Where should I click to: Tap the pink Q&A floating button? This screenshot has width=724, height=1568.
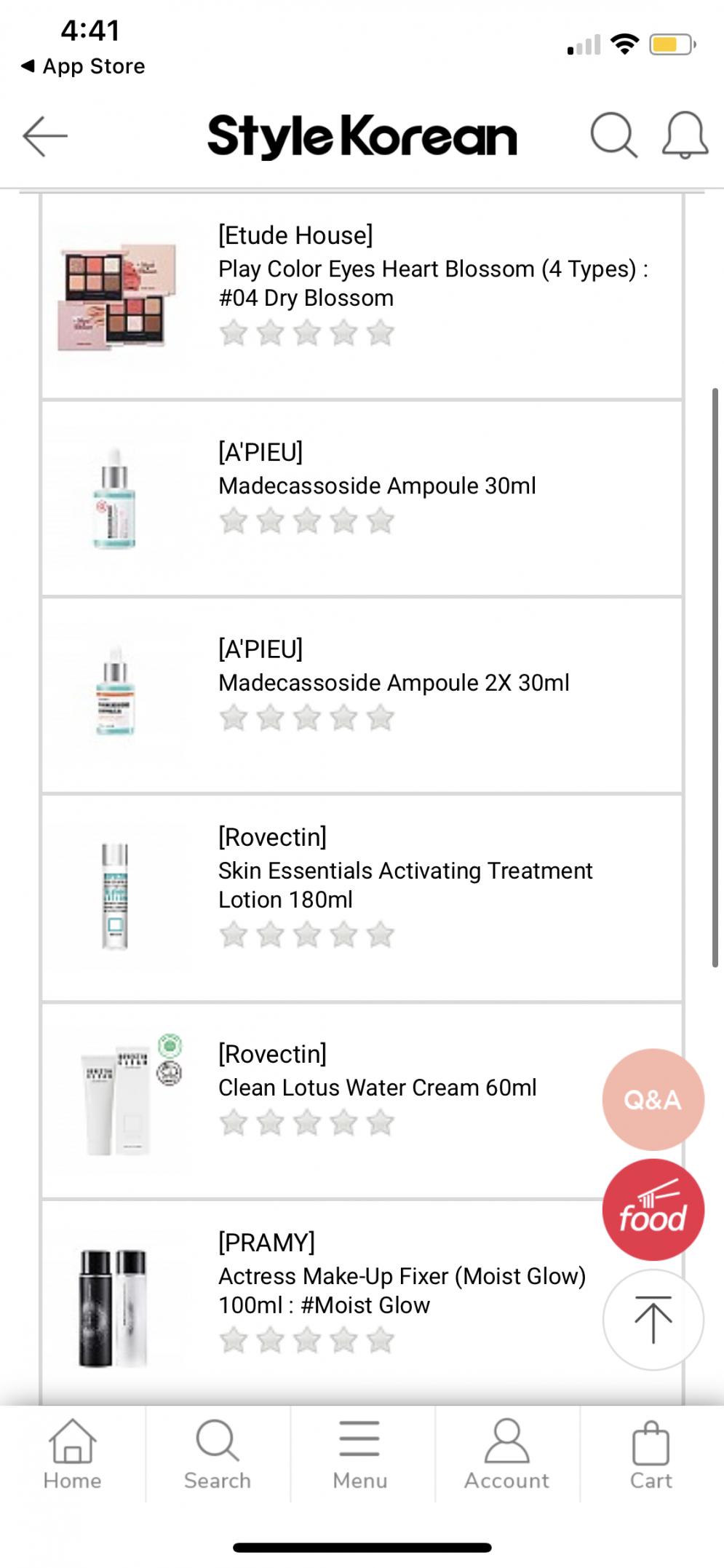pyautogui.click(x=653, y=1099)
